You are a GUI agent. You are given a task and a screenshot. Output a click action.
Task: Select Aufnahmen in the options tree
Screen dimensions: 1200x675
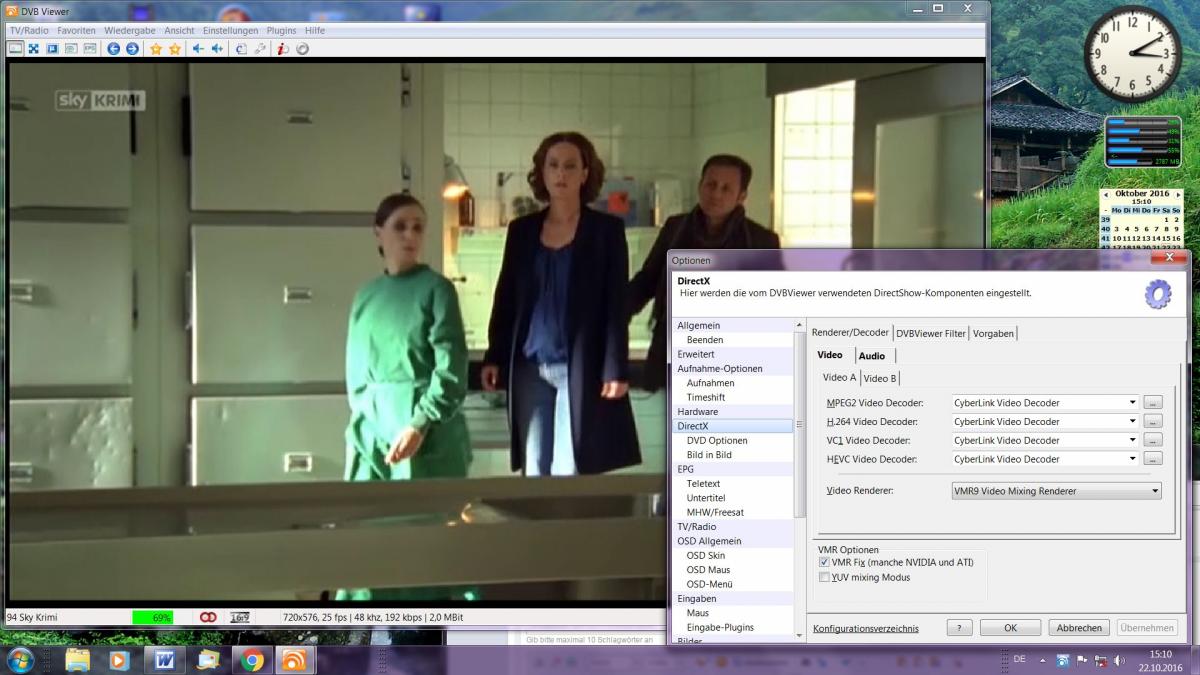pos(710,383)
